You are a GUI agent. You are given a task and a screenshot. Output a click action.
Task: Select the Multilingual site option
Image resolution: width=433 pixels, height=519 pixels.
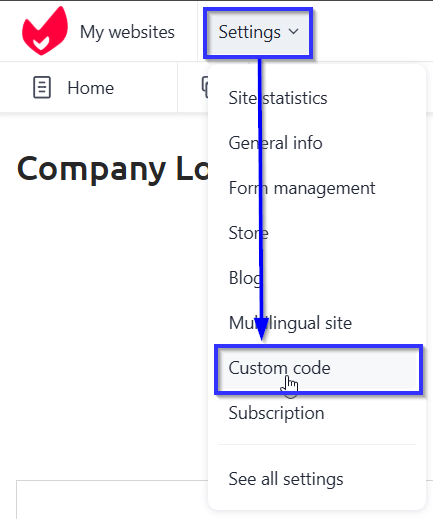tap(290, 323)
